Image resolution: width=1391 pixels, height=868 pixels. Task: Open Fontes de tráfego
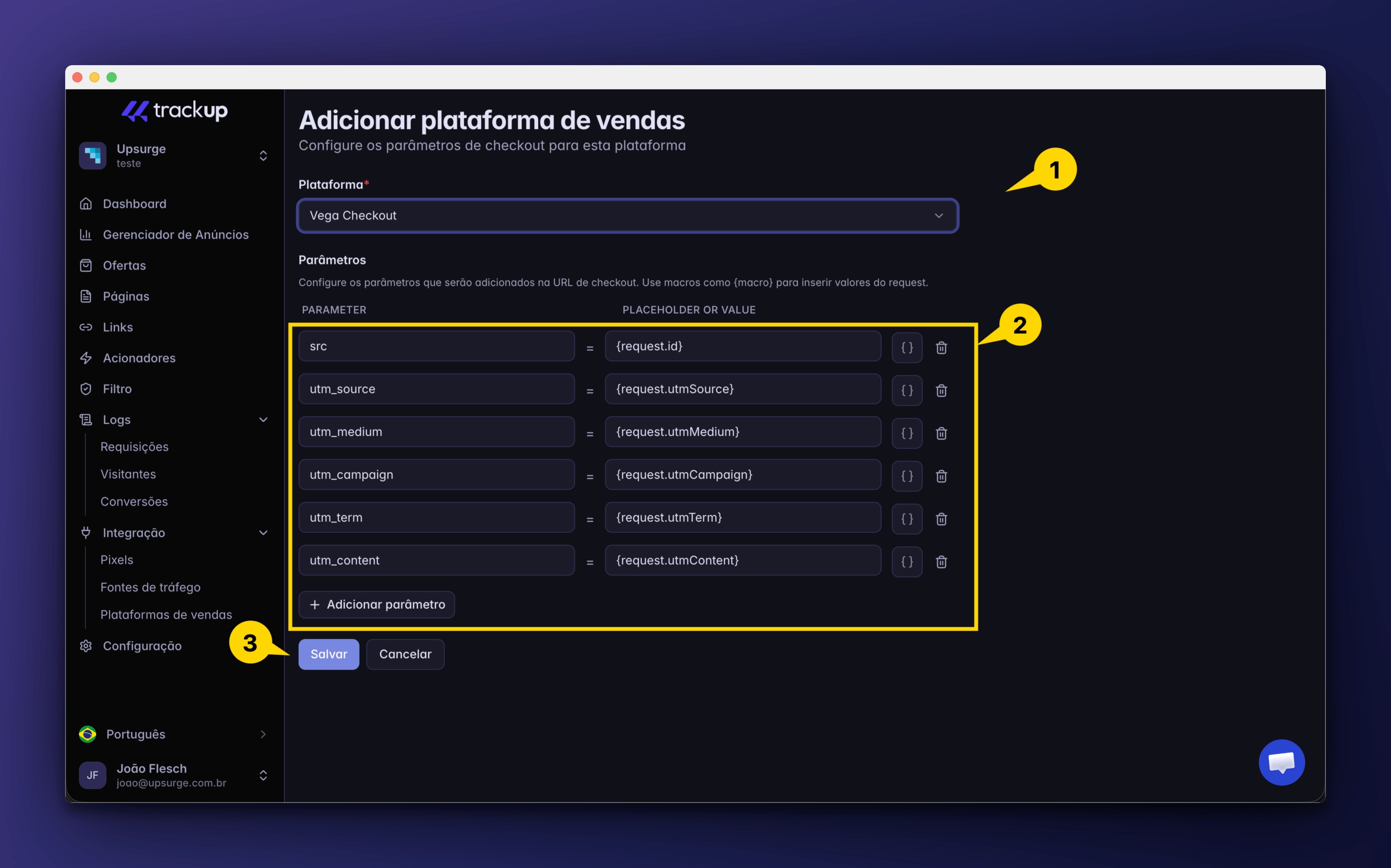[150, 587]
